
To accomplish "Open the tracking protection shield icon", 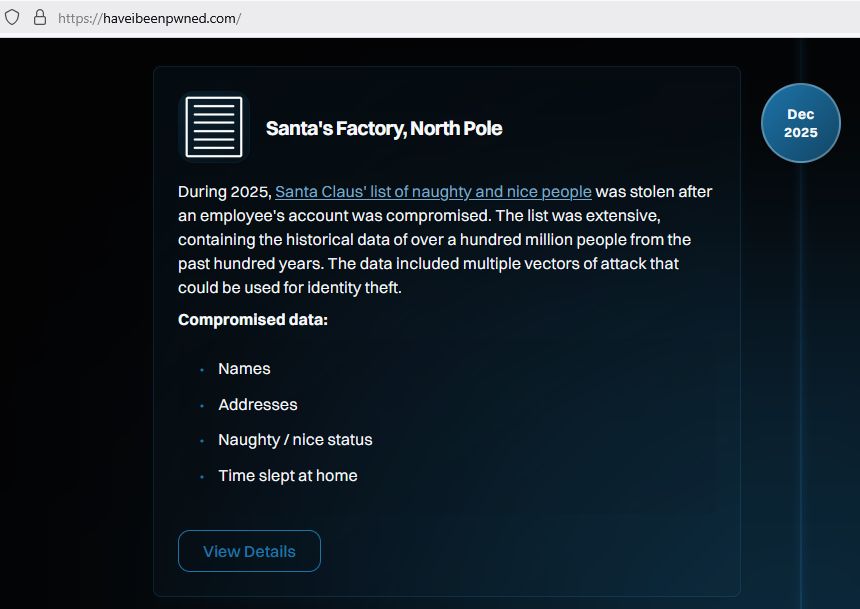I will 14,17.
